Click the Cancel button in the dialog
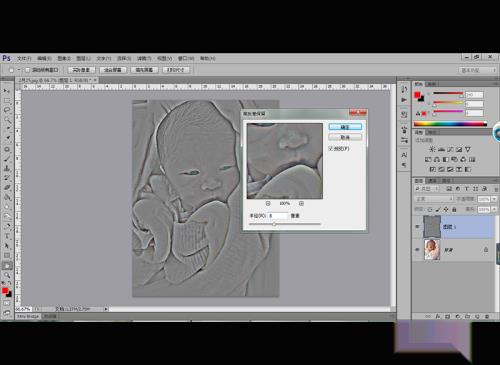This screenshot has width=500, height=365. coord(345,137)
